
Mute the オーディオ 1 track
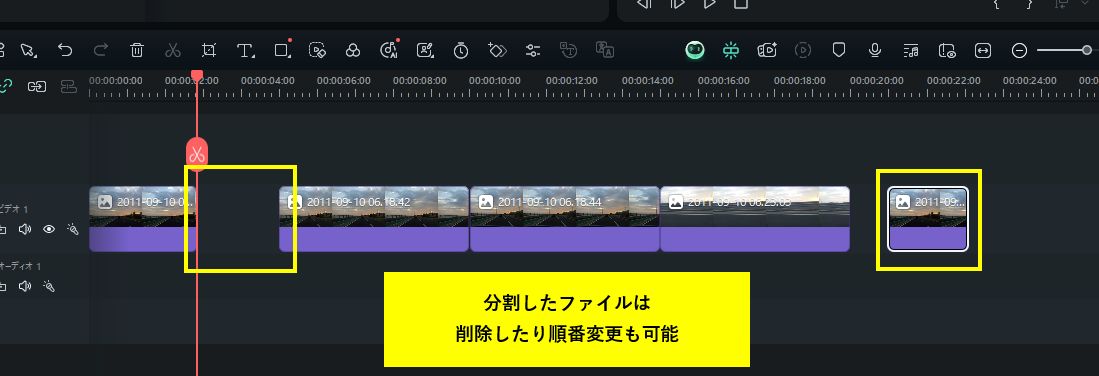click(25, 286)
